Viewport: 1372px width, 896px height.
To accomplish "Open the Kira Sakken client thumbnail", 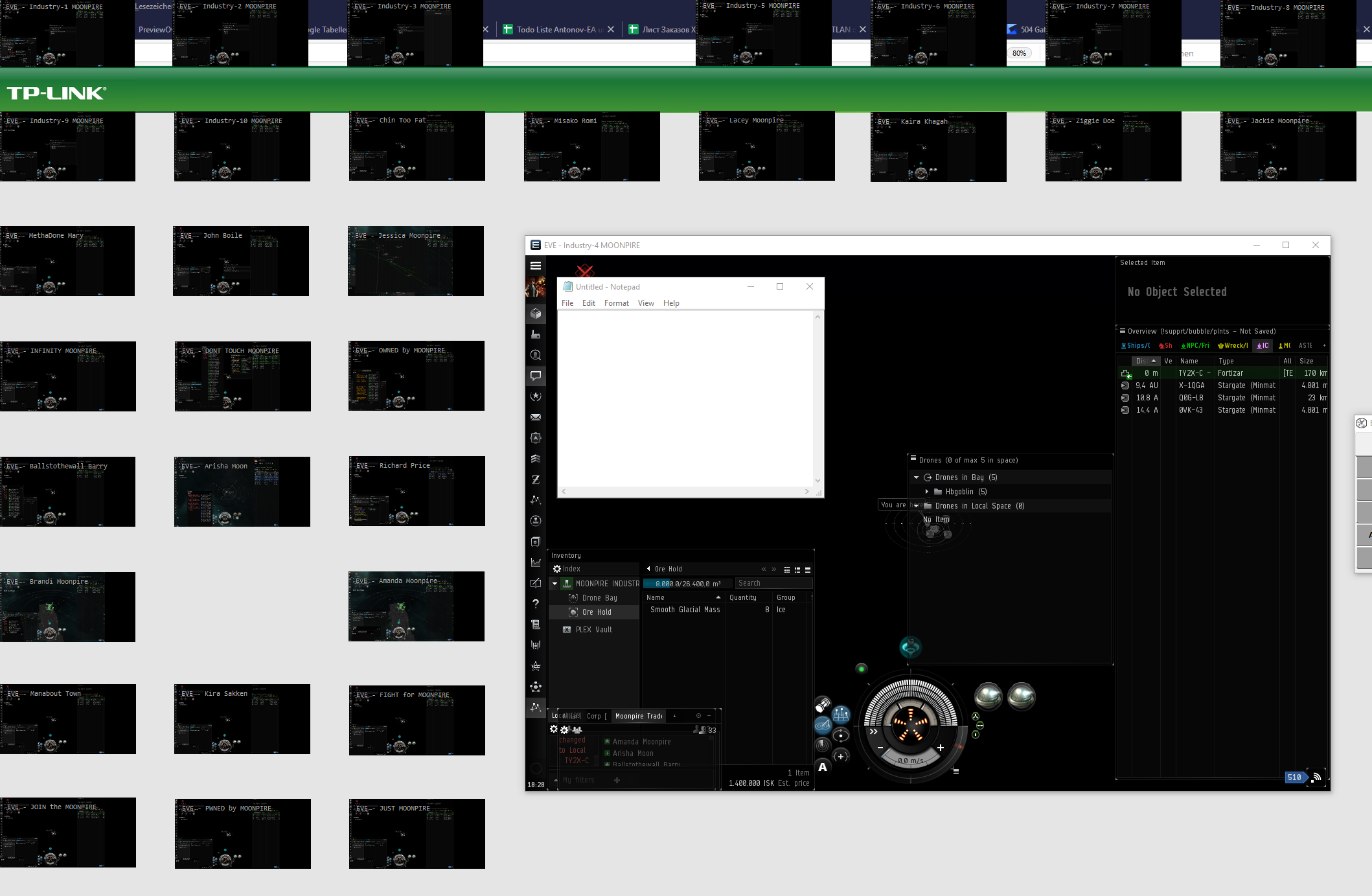I will 242,719.
